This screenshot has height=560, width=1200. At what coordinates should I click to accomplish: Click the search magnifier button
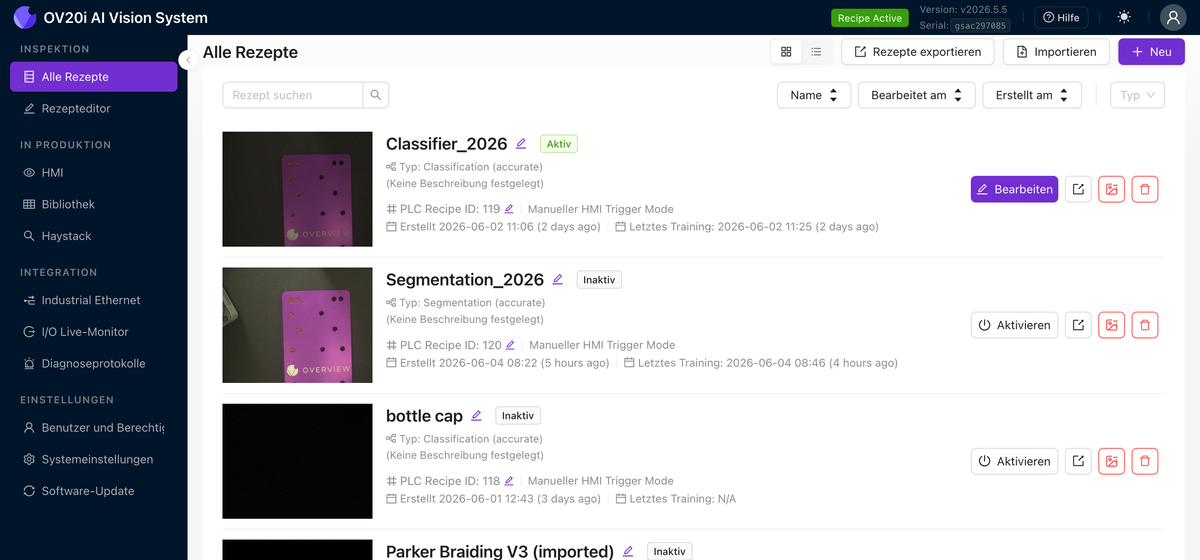click(x=376, y=95)
